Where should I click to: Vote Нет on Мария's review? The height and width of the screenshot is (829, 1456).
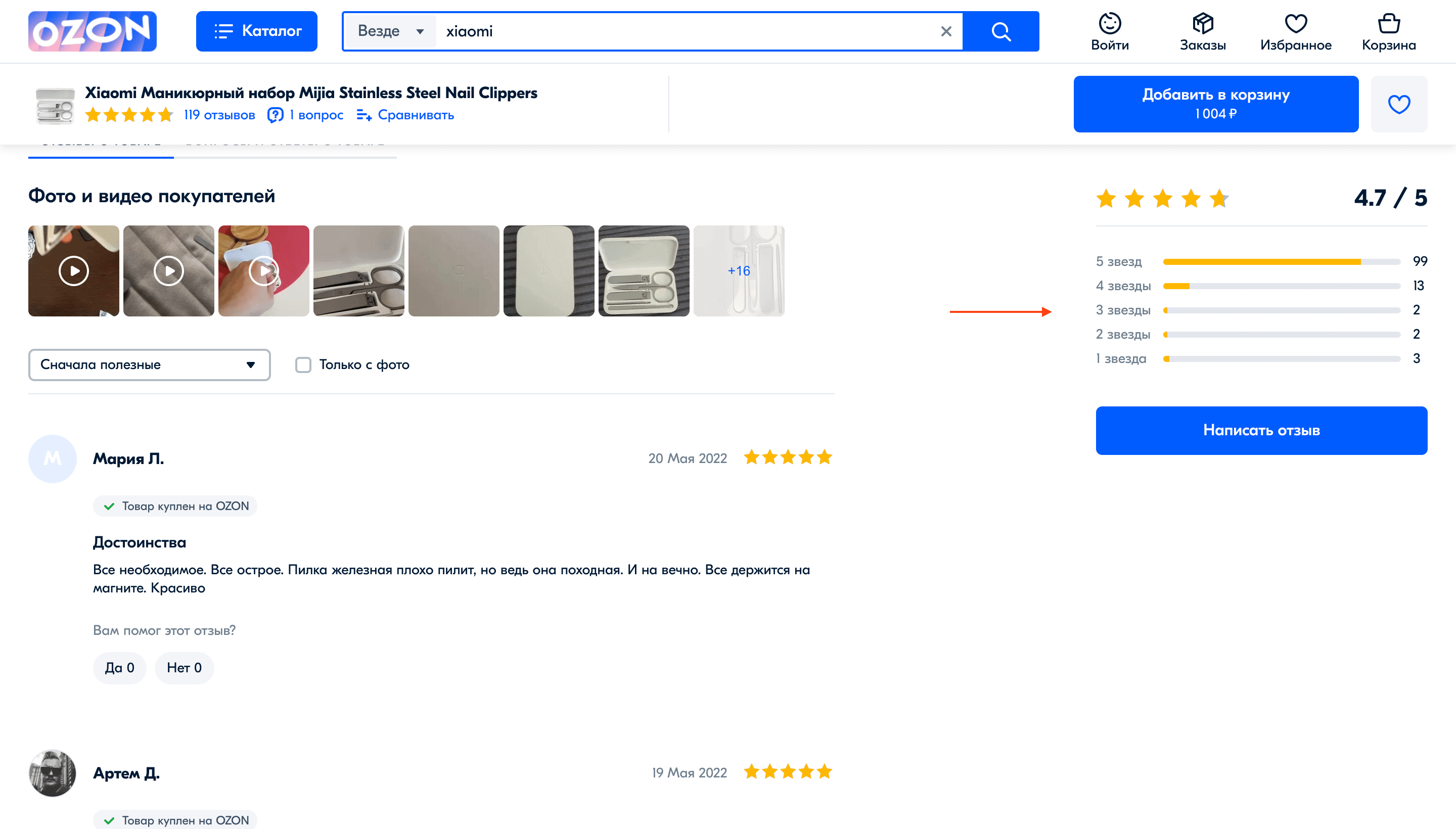coord(184,667)
